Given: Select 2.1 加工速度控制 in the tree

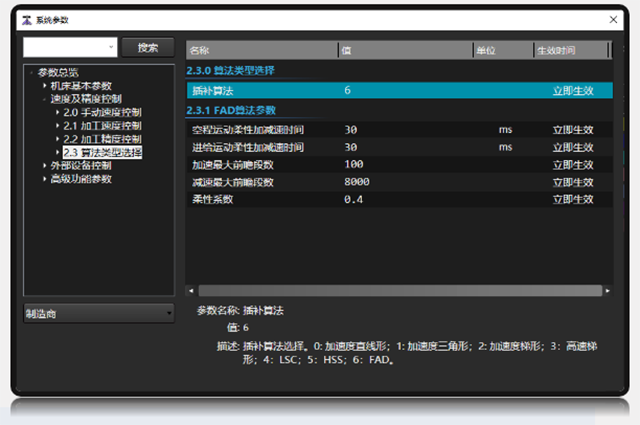Looking at the screenshot, I should [103, 126].
